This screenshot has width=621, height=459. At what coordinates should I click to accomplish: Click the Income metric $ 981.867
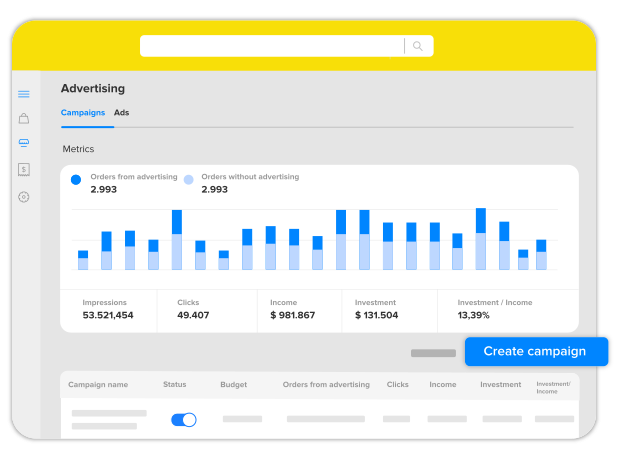(292, 315)
